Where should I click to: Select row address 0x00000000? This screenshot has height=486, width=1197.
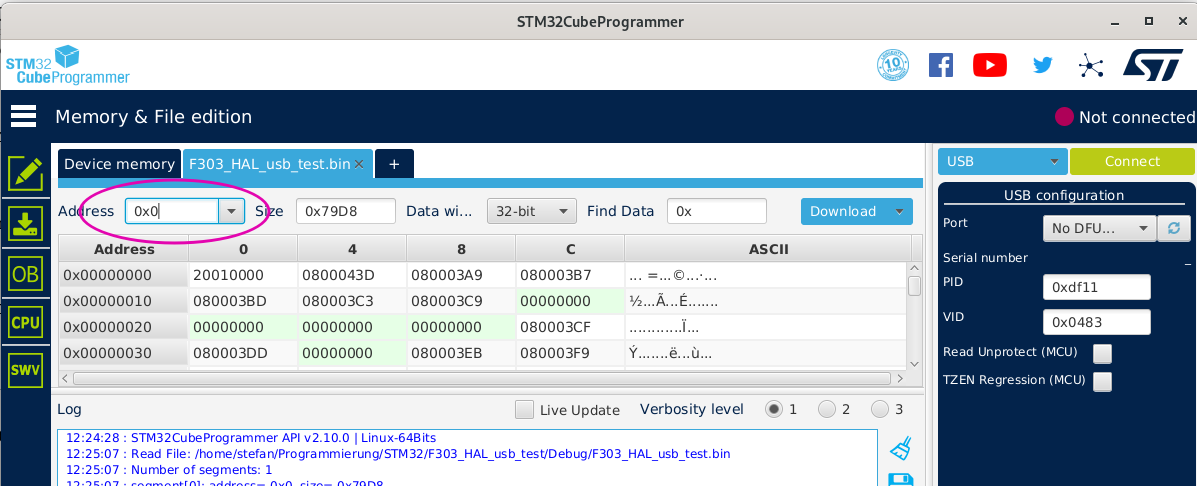124,275
